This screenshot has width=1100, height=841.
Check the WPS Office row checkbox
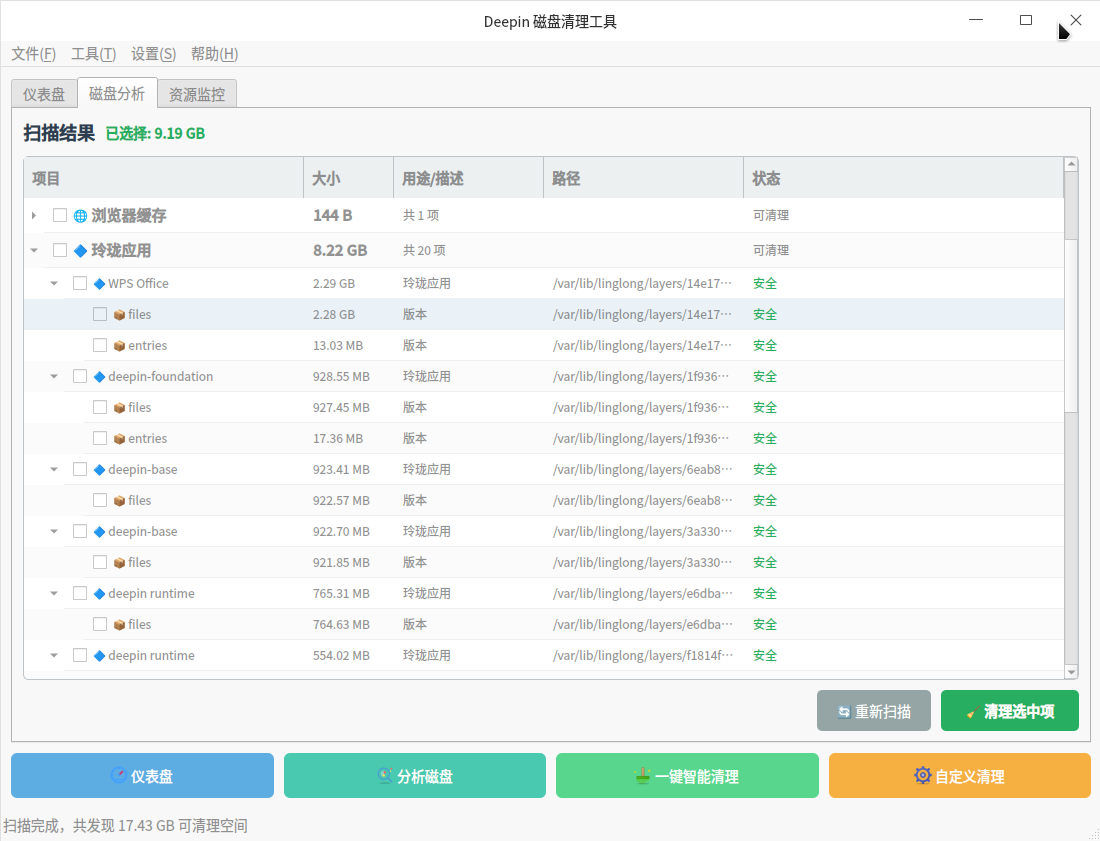click(x=80, y=283)
